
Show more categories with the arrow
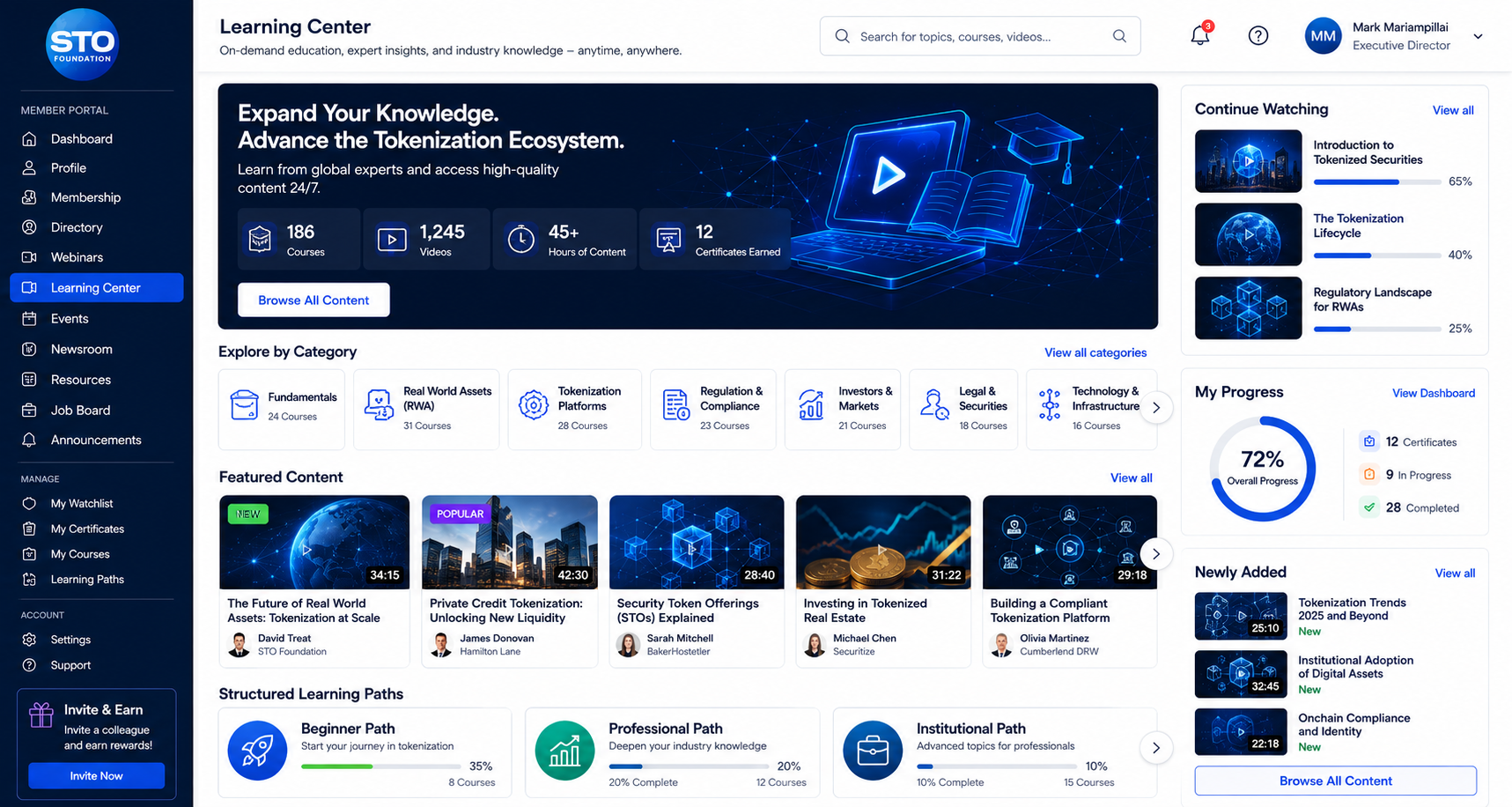(x=1156, y=408)
